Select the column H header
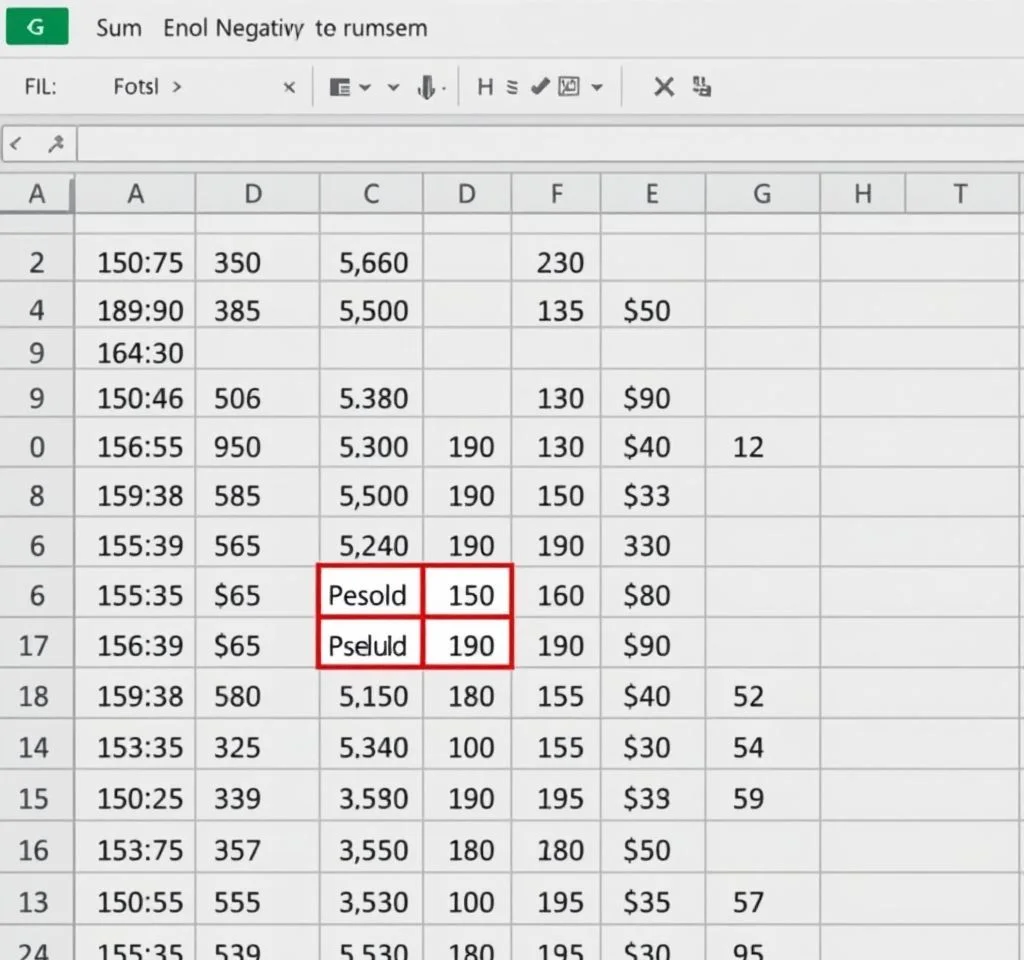Viewport: 1024px width, 960px height. (862, 194)
